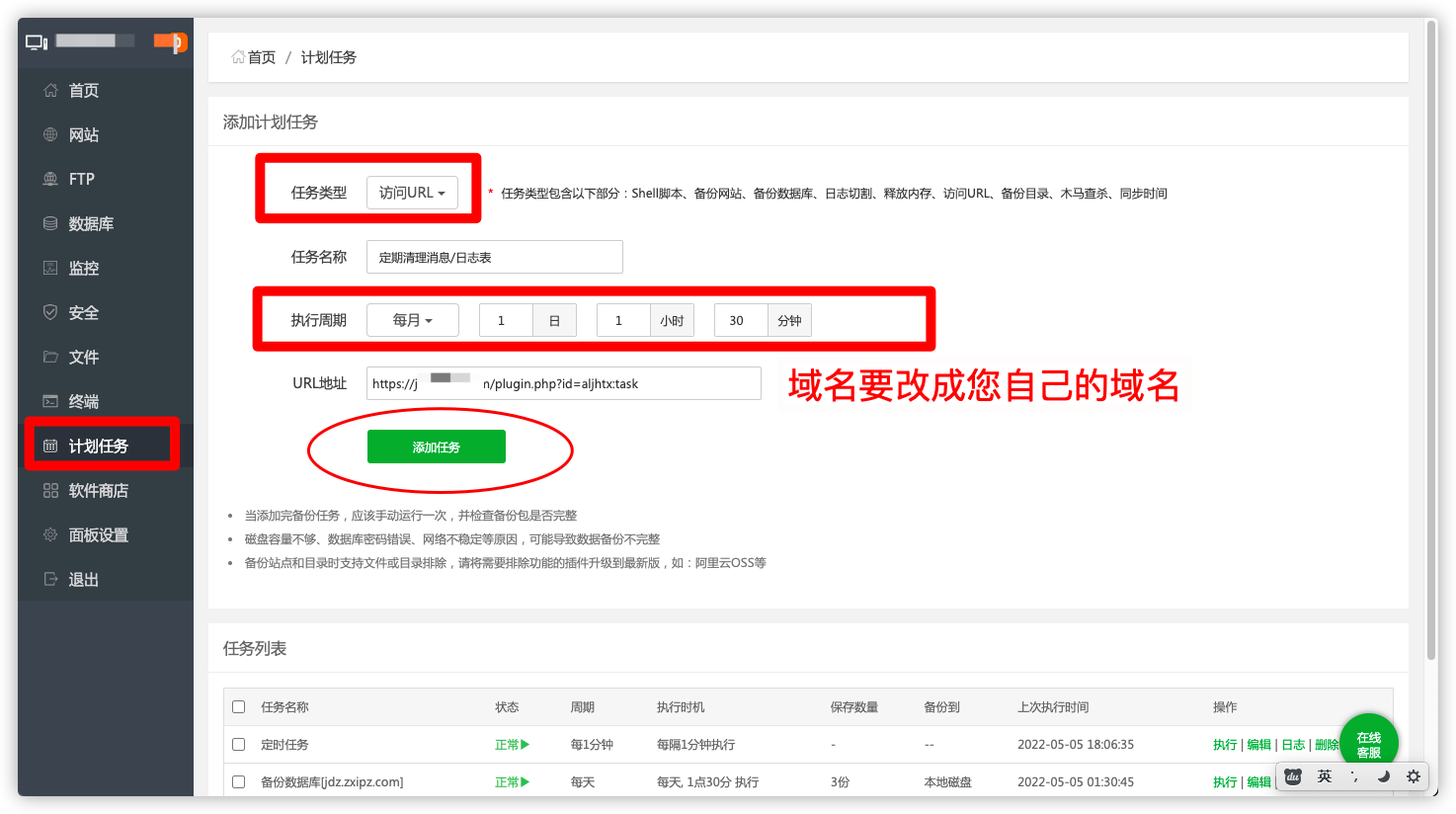Click the 备份到 column header

tap(941, 707)
